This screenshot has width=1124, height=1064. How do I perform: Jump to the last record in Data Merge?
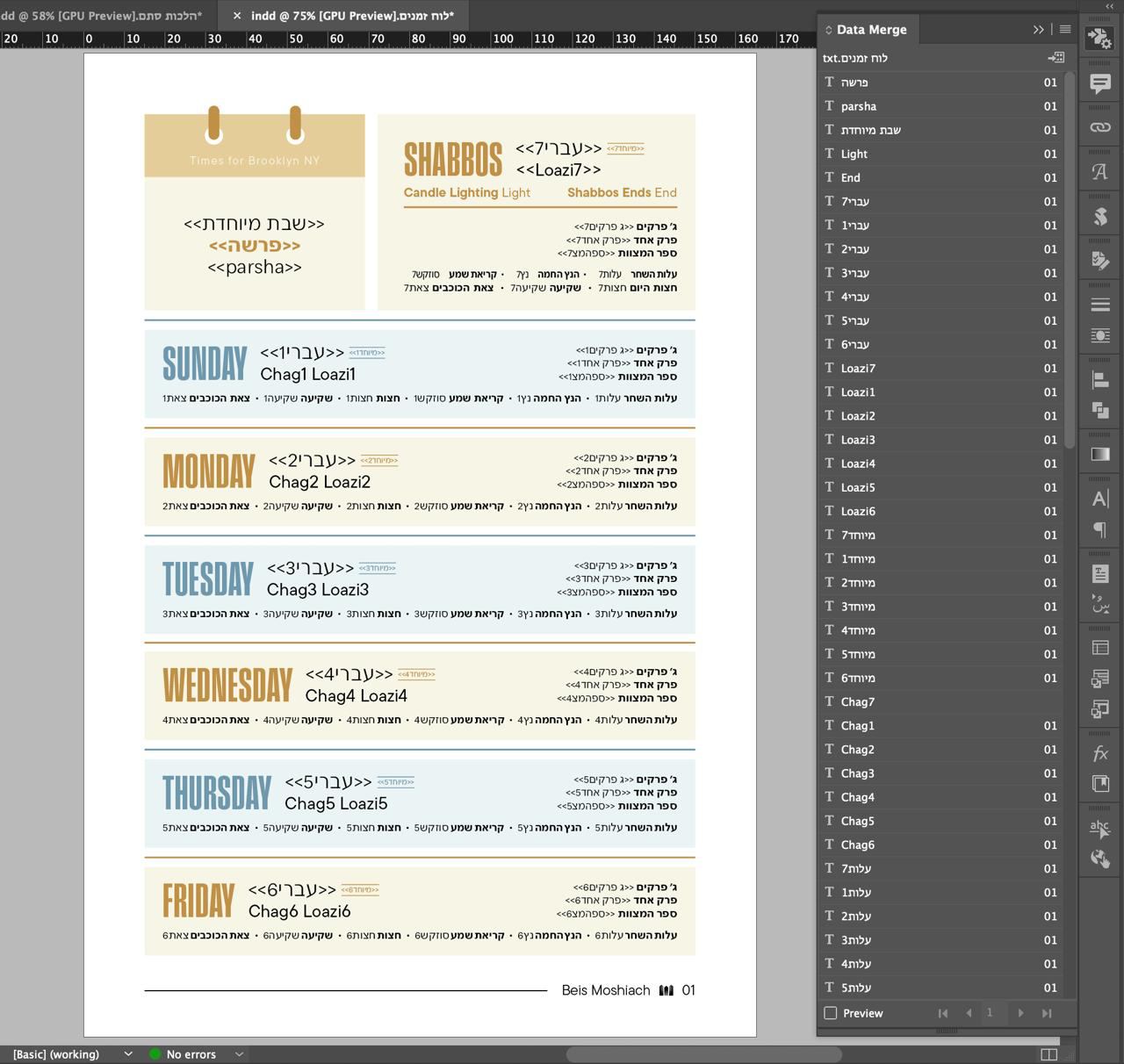click(1047, 1013)
